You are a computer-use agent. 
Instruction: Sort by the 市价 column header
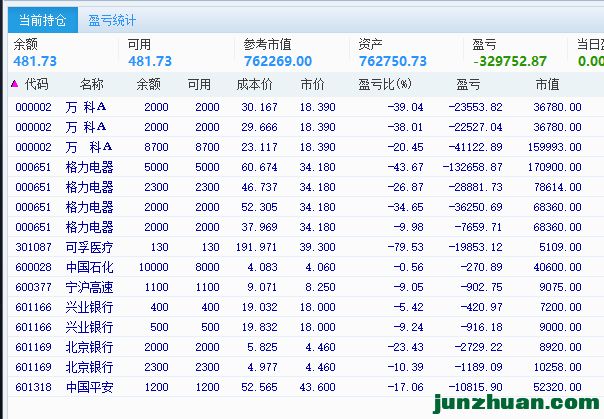click(312, 84)
